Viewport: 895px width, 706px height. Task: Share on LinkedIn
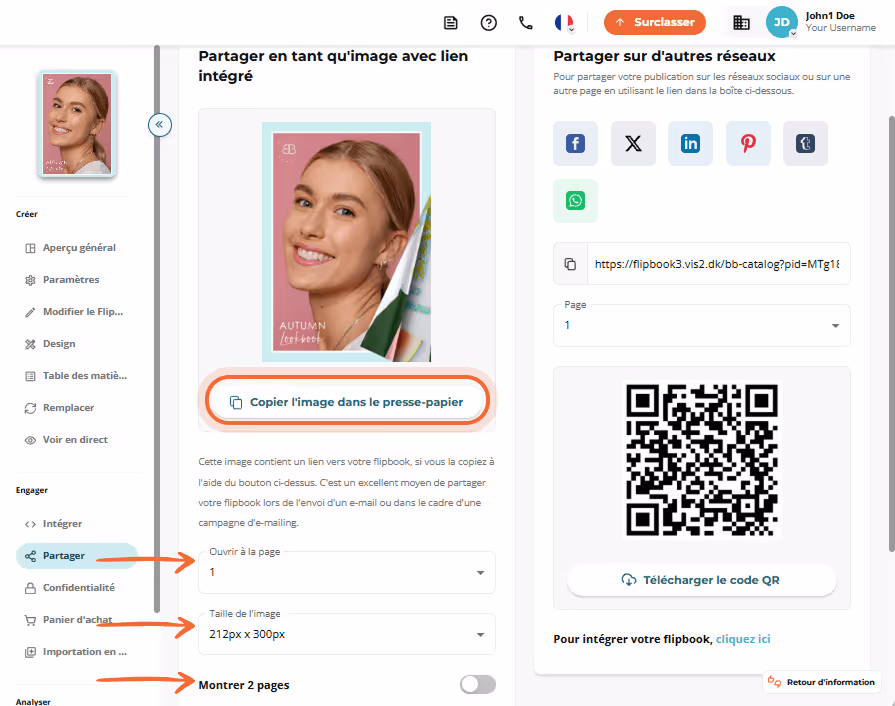tap(691, 143)
